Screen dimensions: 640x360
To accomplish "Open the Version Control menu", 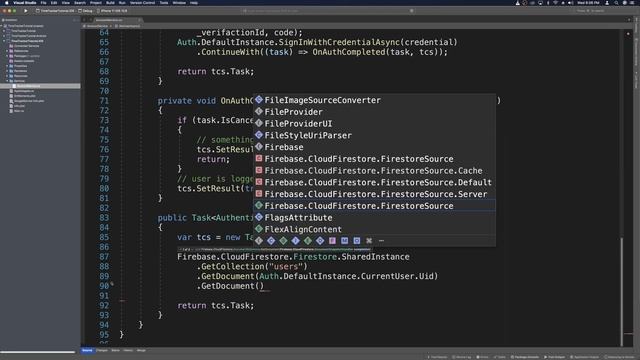I will (142, 3).
